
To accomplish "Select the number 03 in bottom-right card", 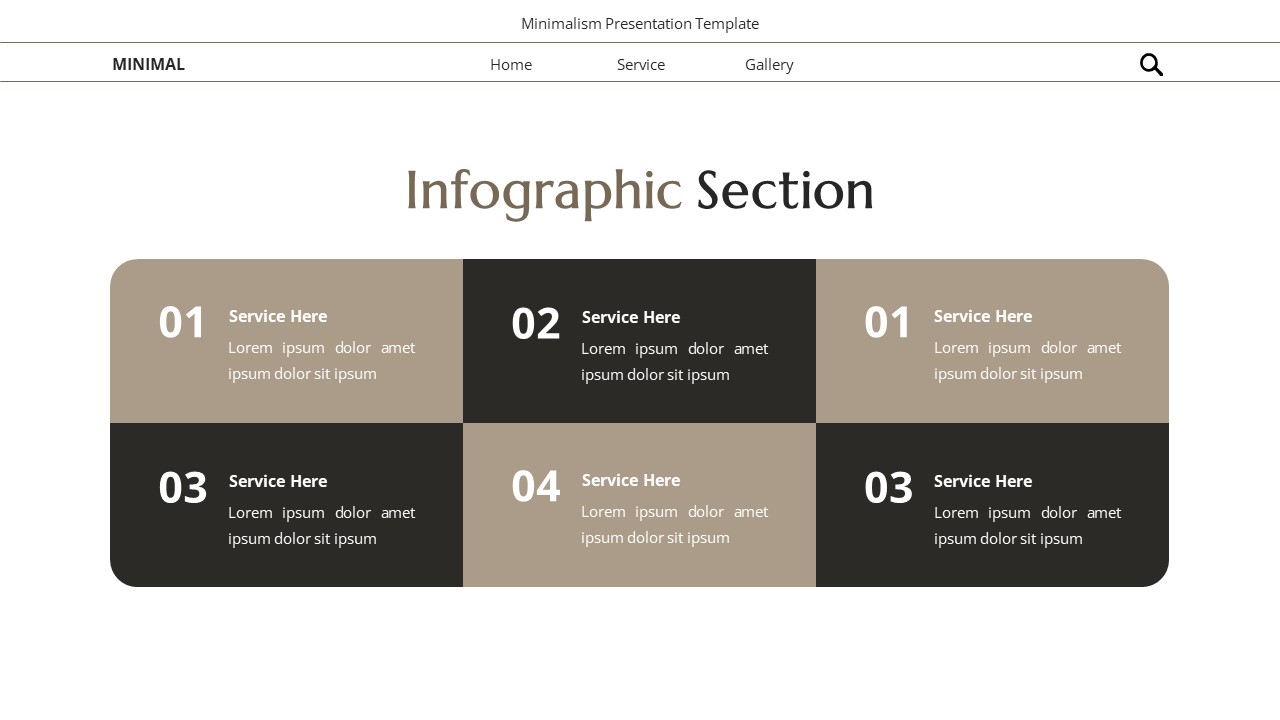I will click(x=889, y=487).
